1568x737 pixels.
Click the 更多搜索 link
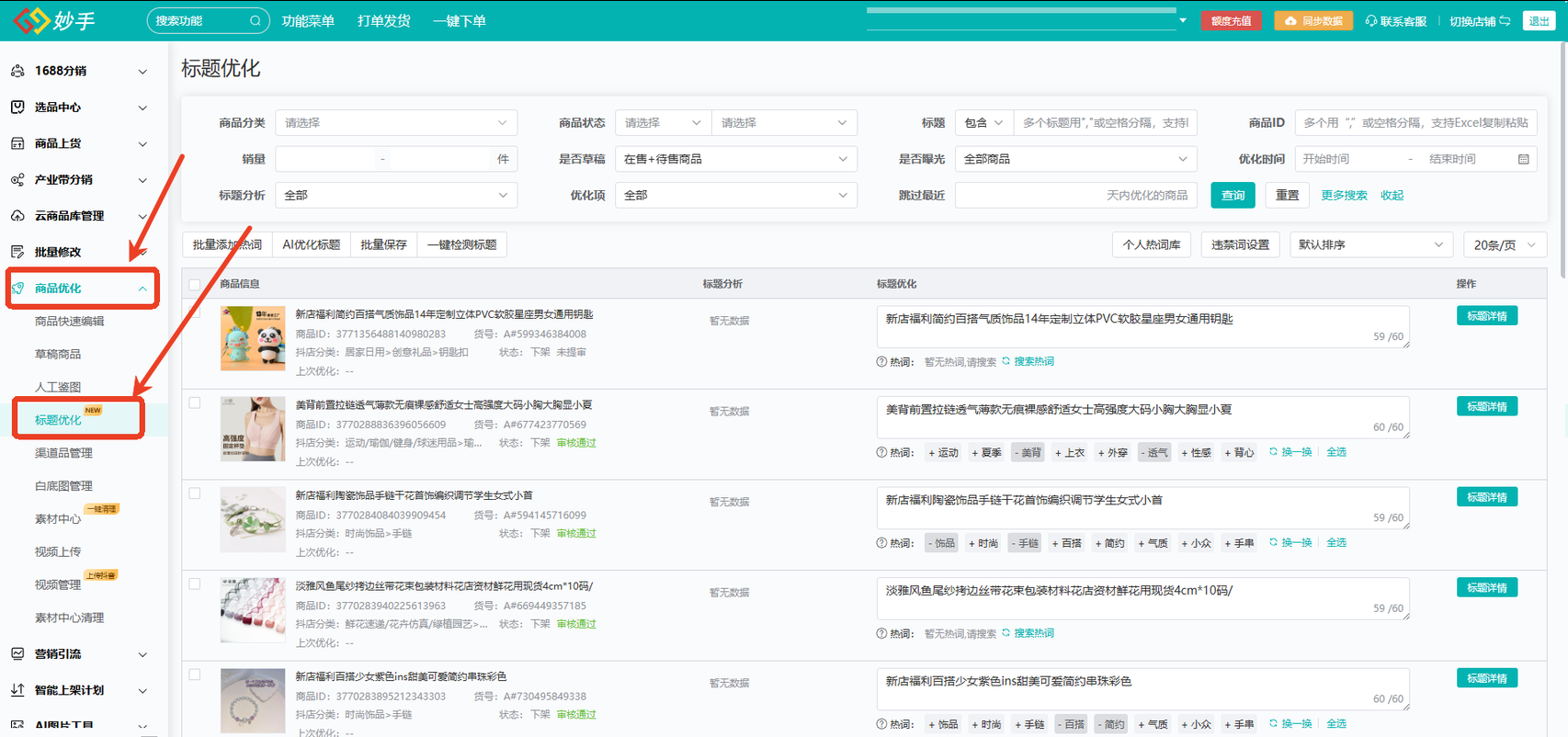[1344, 195]
